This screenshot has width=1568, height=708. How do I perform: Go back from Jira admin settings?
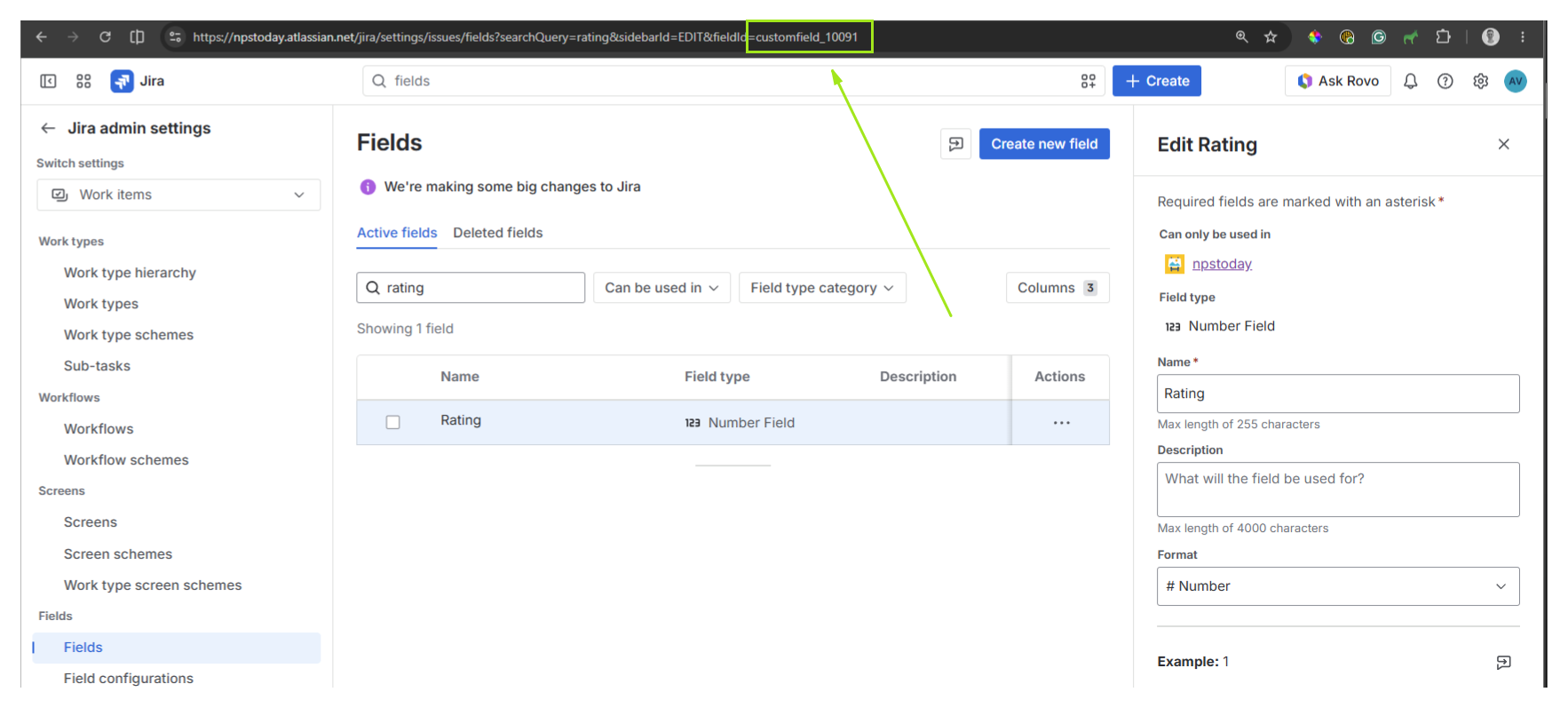click(x=48, y=128)
